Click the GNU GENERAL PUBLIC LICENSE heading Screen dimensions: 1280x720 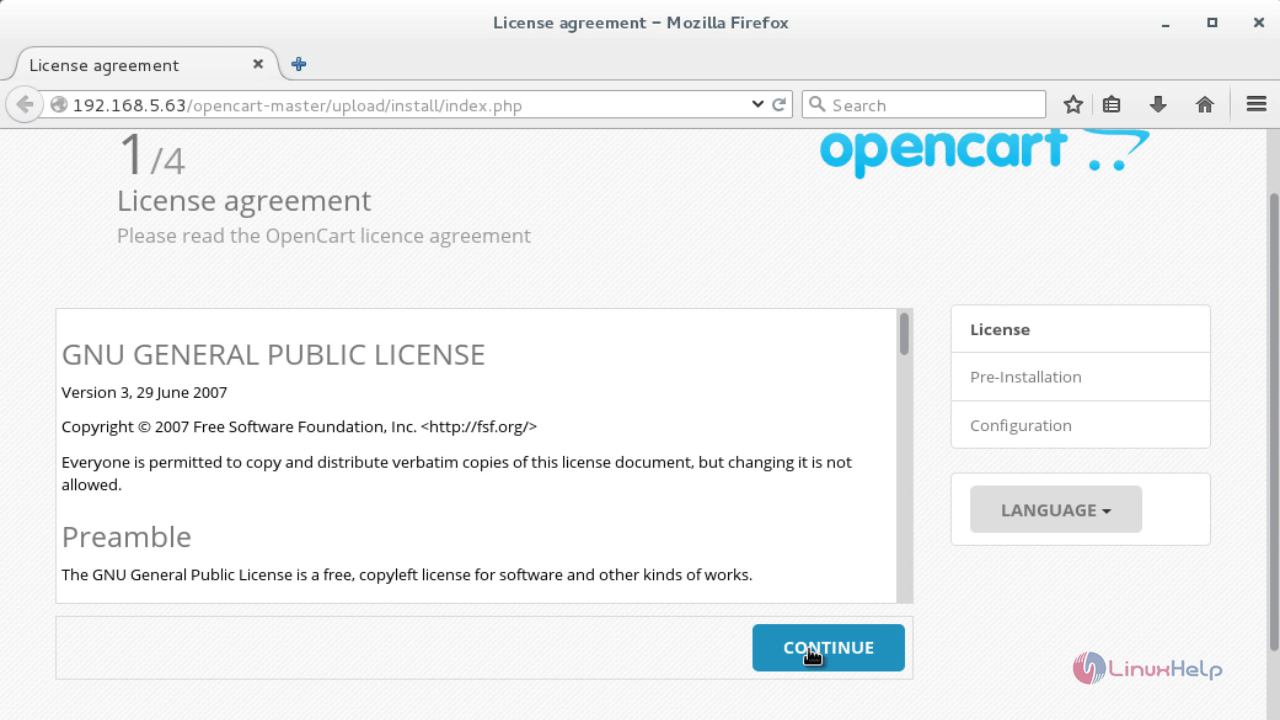[273, 355]
